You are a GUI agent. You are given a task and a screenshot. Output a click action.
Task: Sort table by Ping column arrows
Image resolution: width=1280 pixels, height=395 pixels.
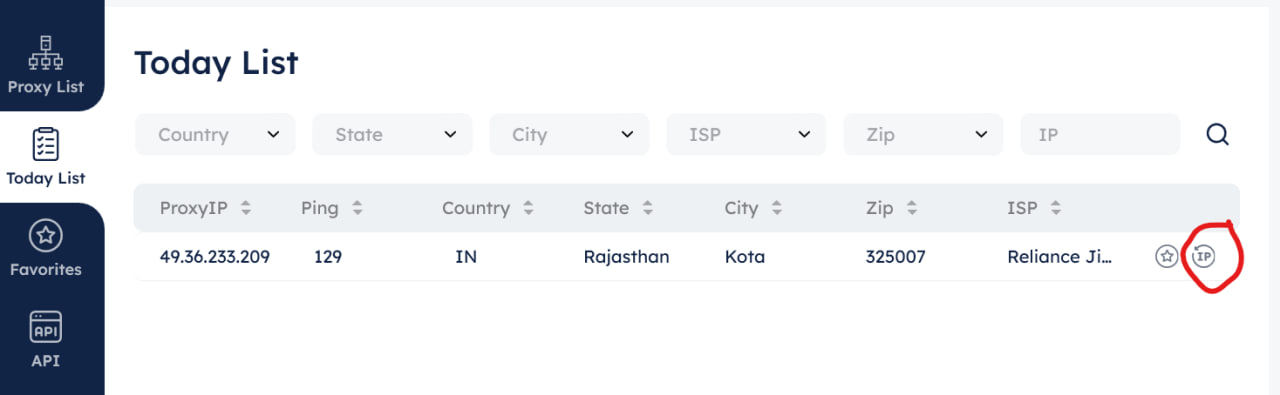coord(357,208)
